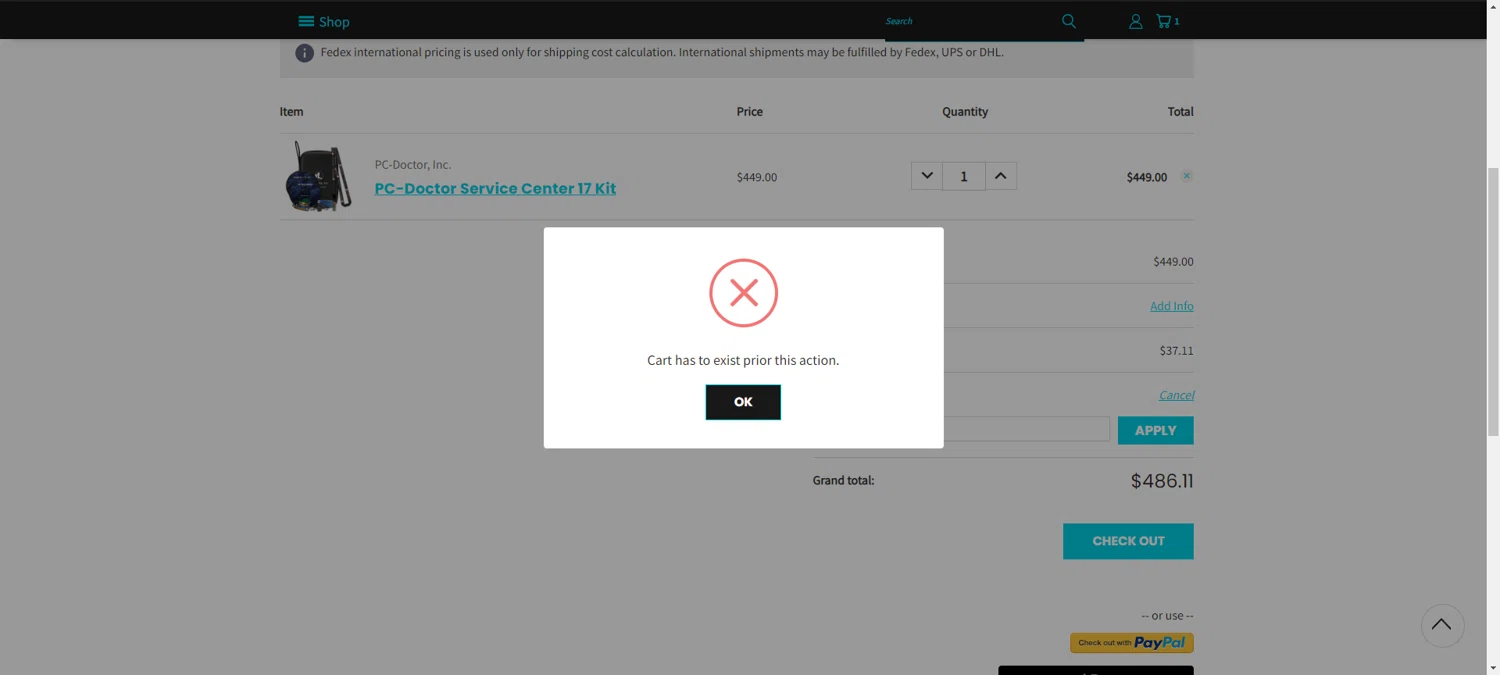1500x675 pixels.
Task: Click the back-to-top arrow button
Action: [x=1442, y=625]
